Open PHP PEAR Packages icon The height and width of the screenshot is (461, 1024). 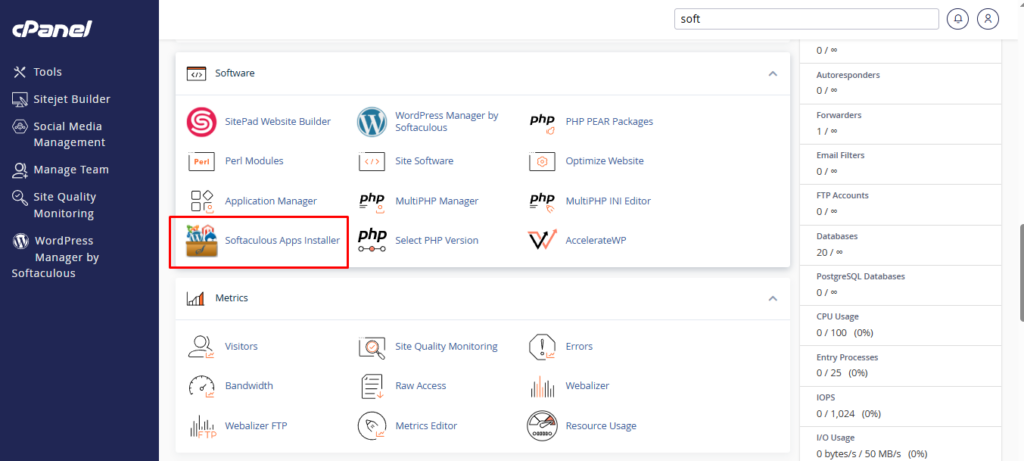542,122
